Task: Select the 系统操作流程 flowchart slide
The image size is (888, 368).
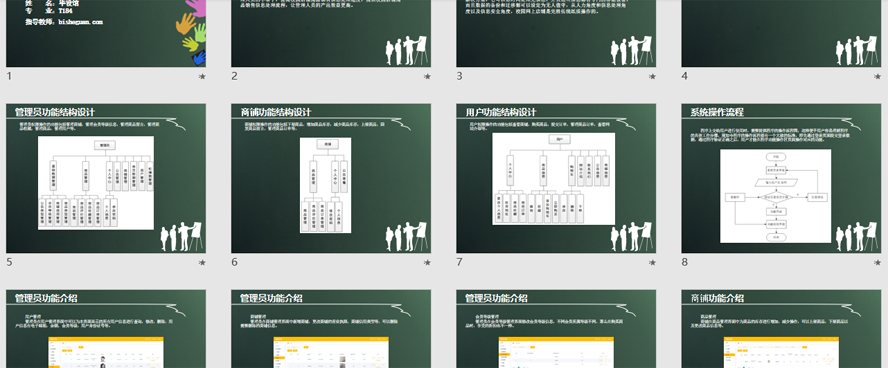Action: point(781,178)
